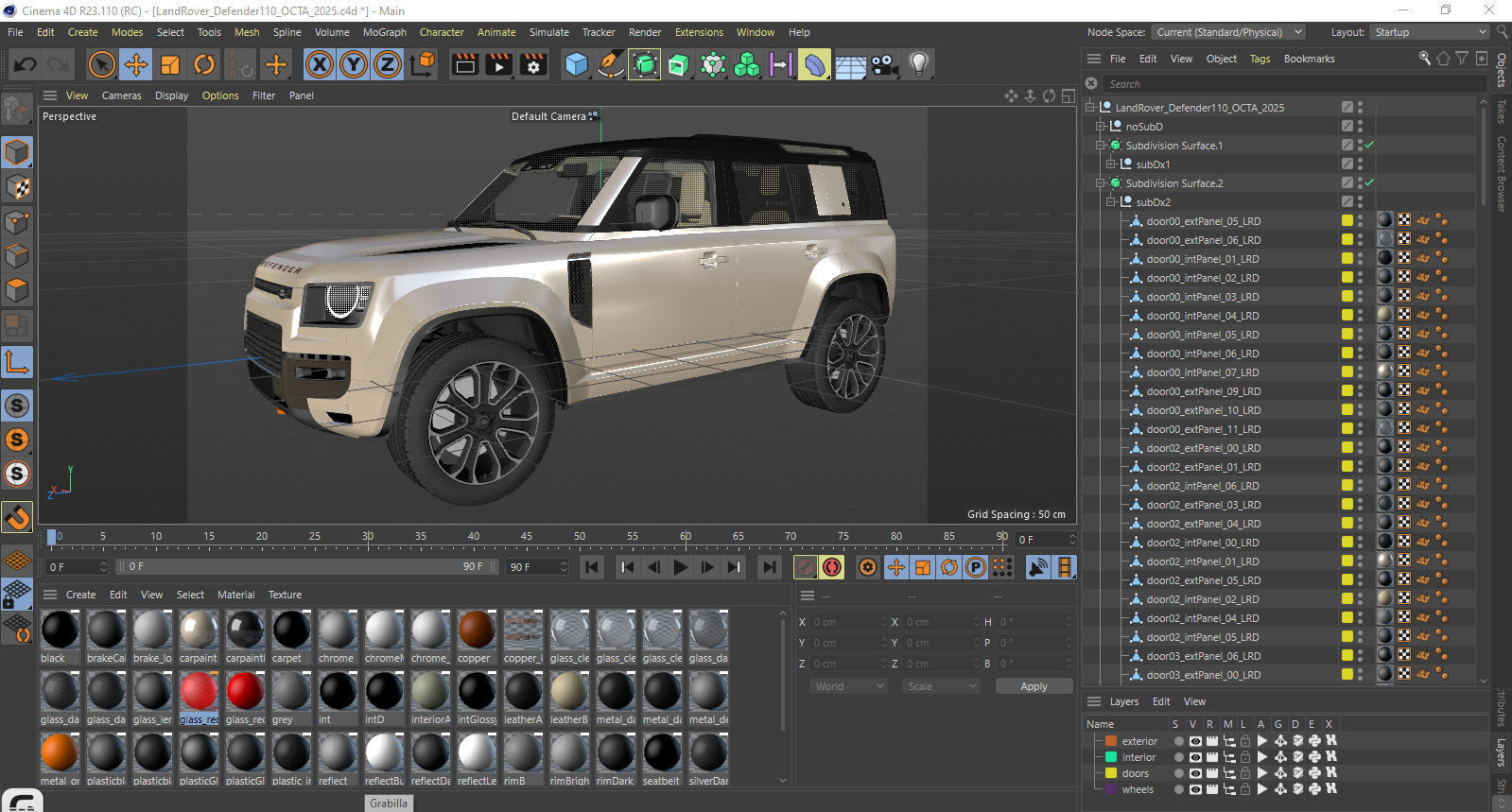
Task: Switch to Polygons mode in the left toolbar
Action: [x=17, y=290]
